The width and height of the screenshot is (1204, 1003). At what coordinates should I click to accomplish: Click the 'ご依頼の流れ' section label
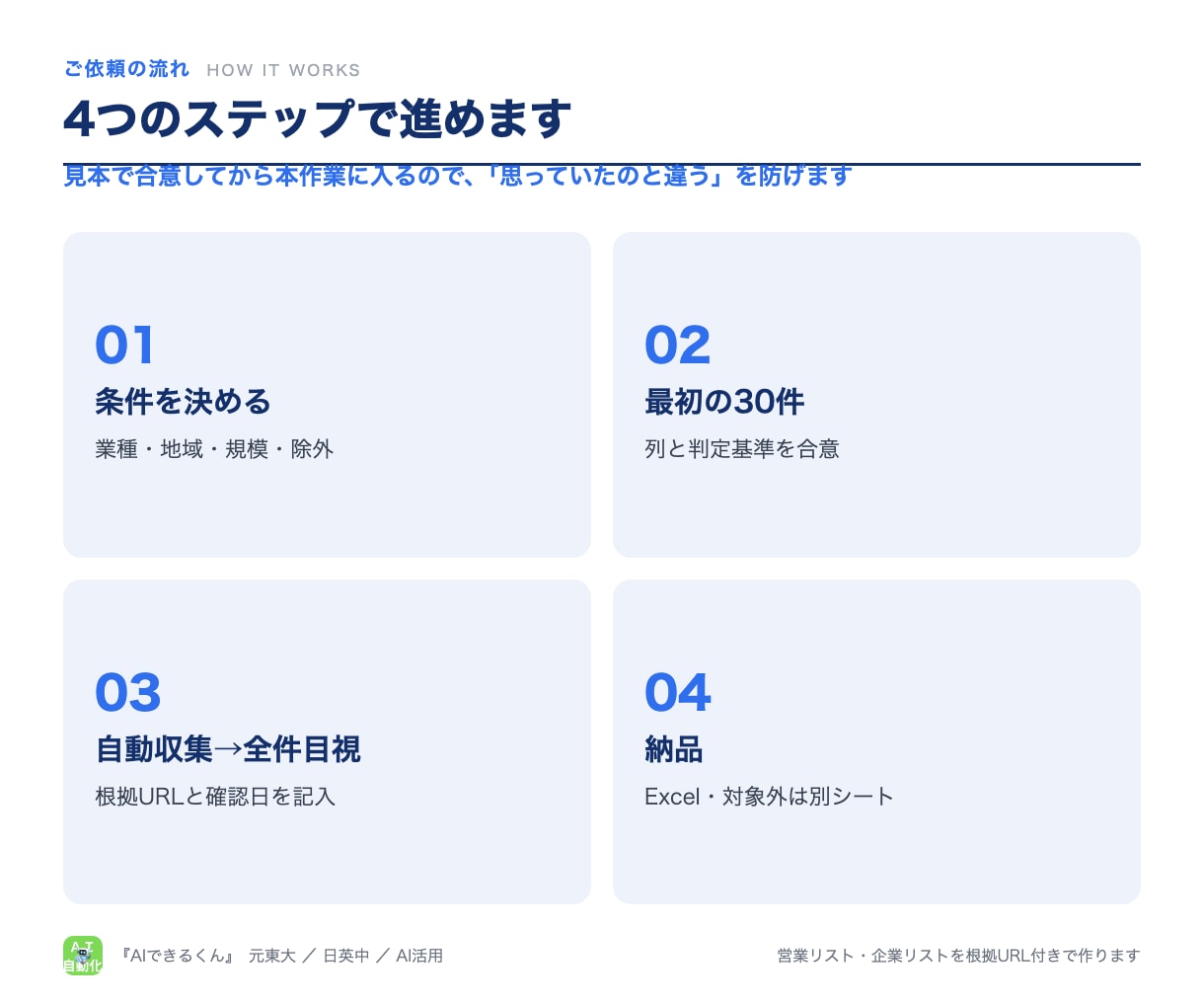[126, 69]
